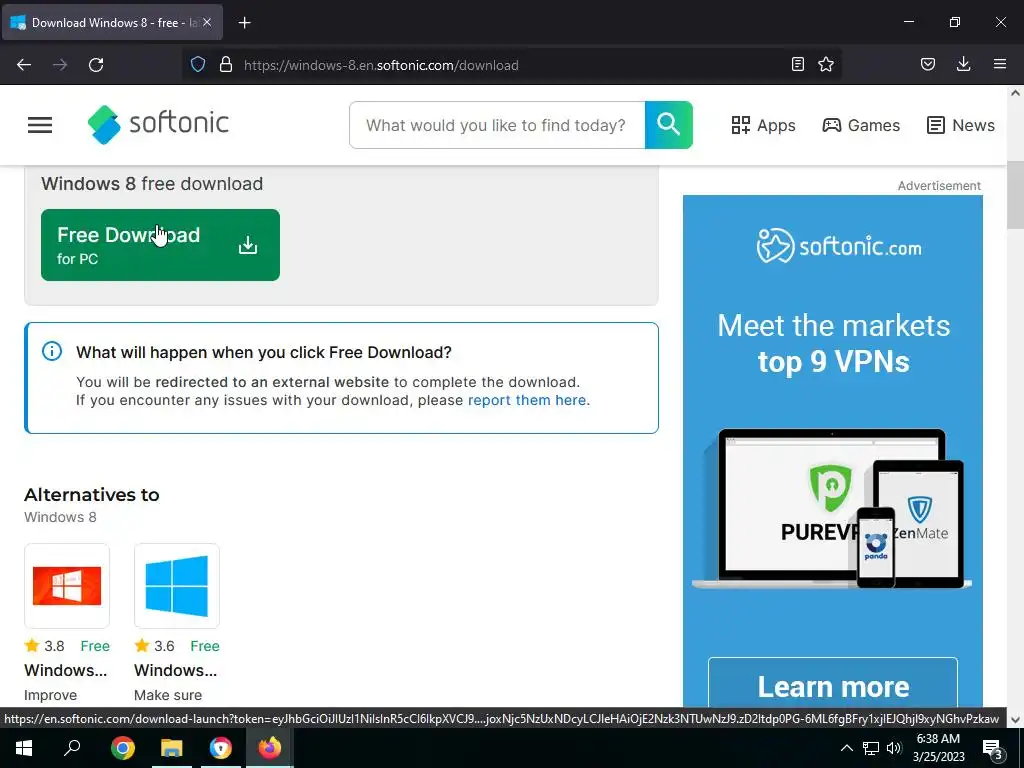Save page to Pocket
Viewport: 1024px width, 768px height.
coord(928,65)
